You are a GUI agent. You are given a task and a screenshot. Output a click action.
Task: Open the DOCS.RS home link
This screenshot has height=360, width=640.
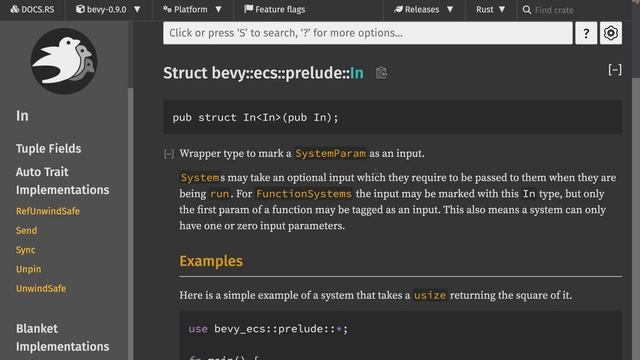pyautogui.click(x=32, y=9)
